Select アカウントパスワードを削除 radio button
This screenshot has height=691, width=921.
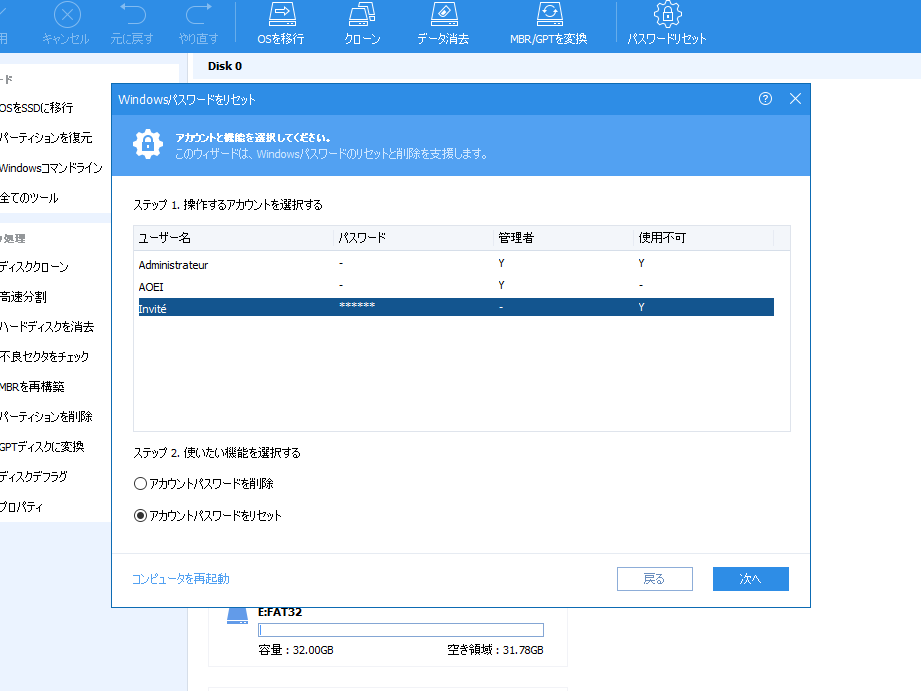(x=141, y=484)
